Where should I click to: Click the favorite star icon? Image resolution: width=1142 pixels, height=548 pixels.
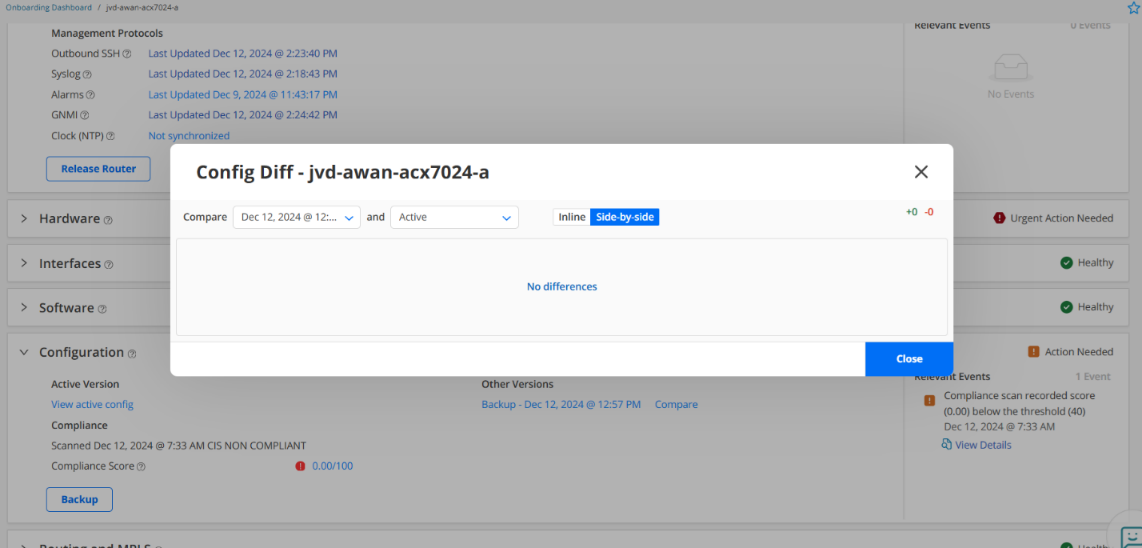1133,7
